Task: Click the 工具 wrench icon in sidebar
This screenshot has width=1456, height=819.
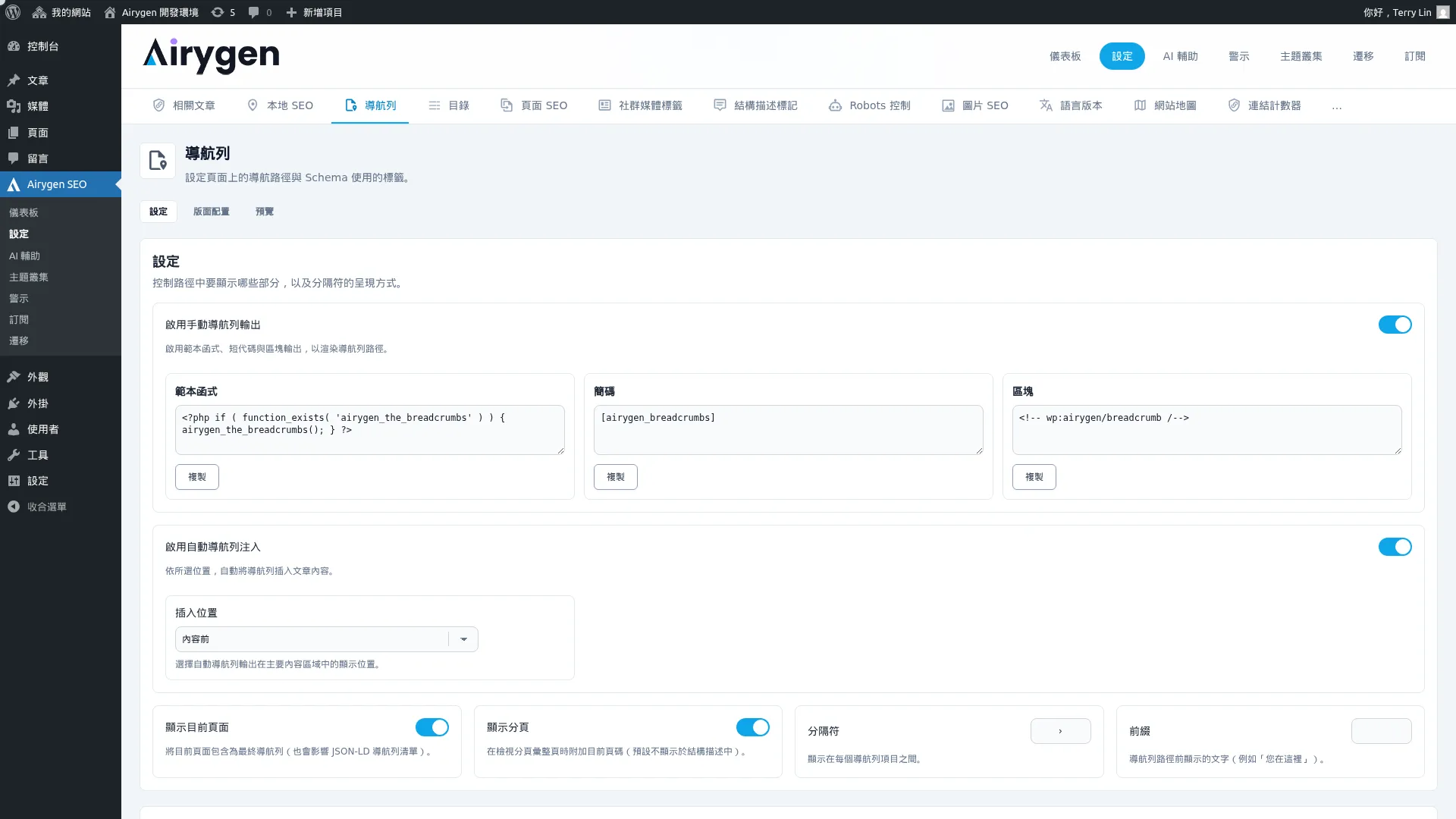Action: (x=14, y=455)
